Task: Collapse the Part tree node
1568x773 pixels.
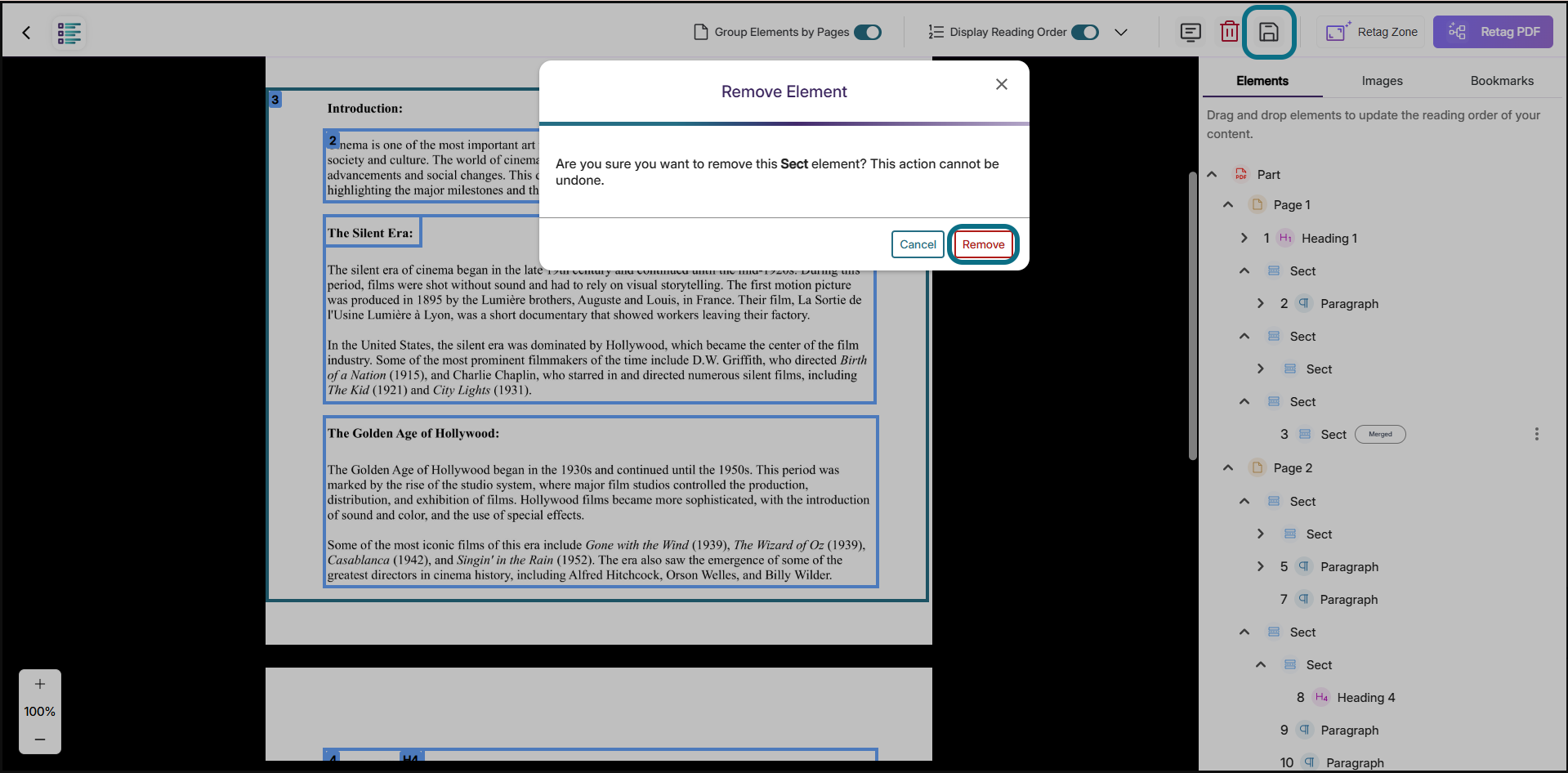Action: point(1212,174)
